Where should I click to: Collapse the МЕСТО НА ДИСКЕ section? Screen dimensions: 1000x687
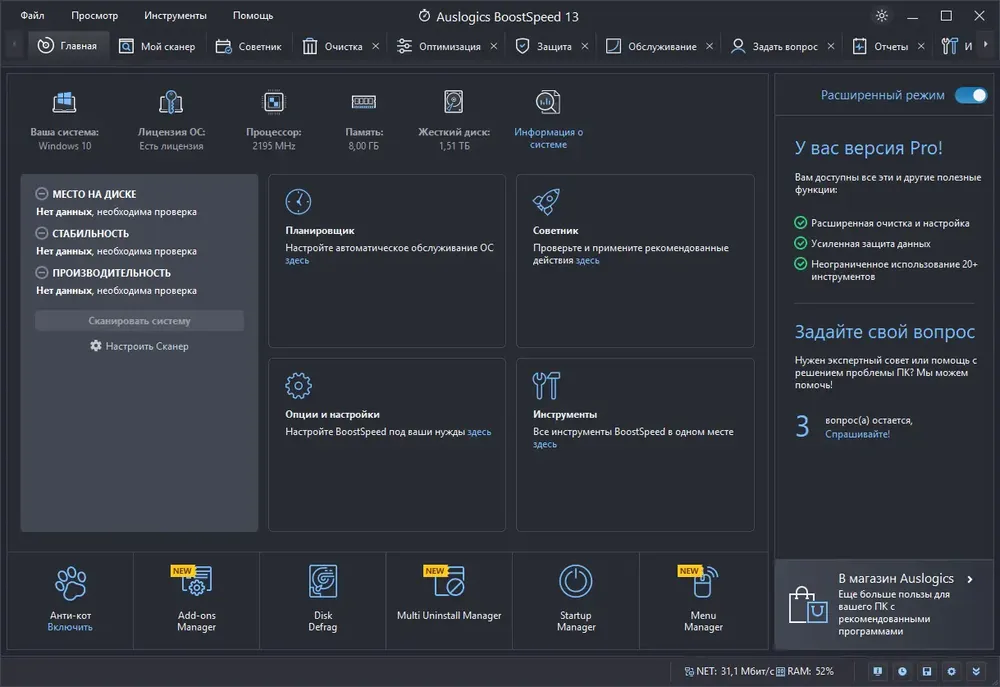coord(41,193)
